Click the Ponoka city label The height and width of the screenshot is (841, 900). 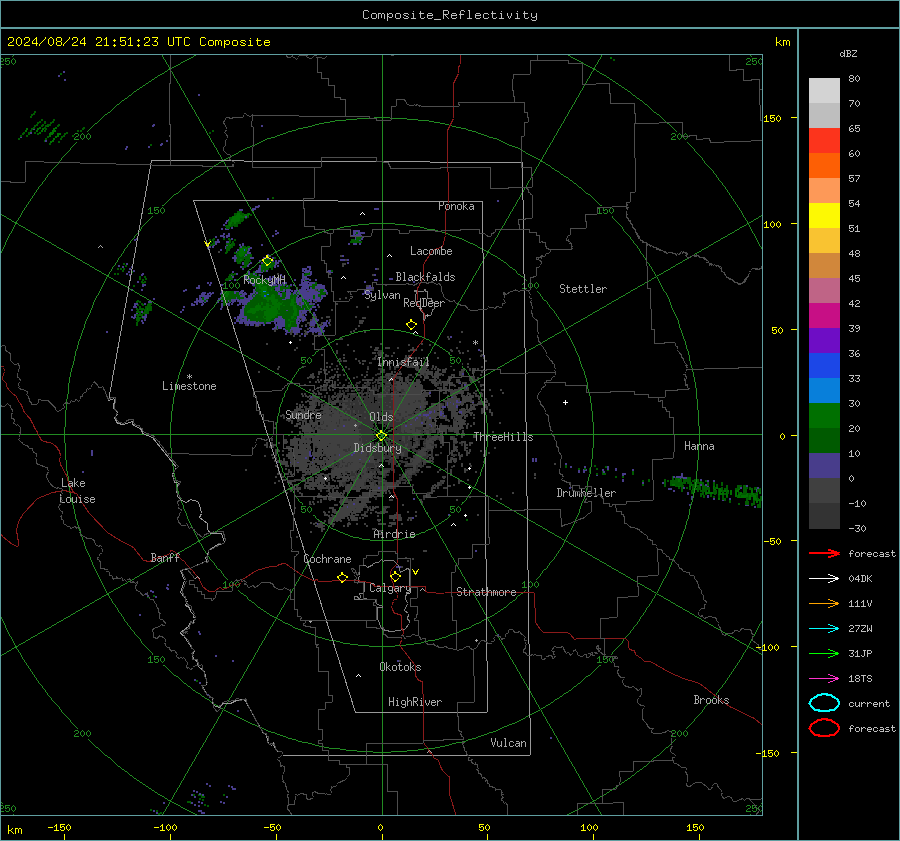click(x=456, y=206)
